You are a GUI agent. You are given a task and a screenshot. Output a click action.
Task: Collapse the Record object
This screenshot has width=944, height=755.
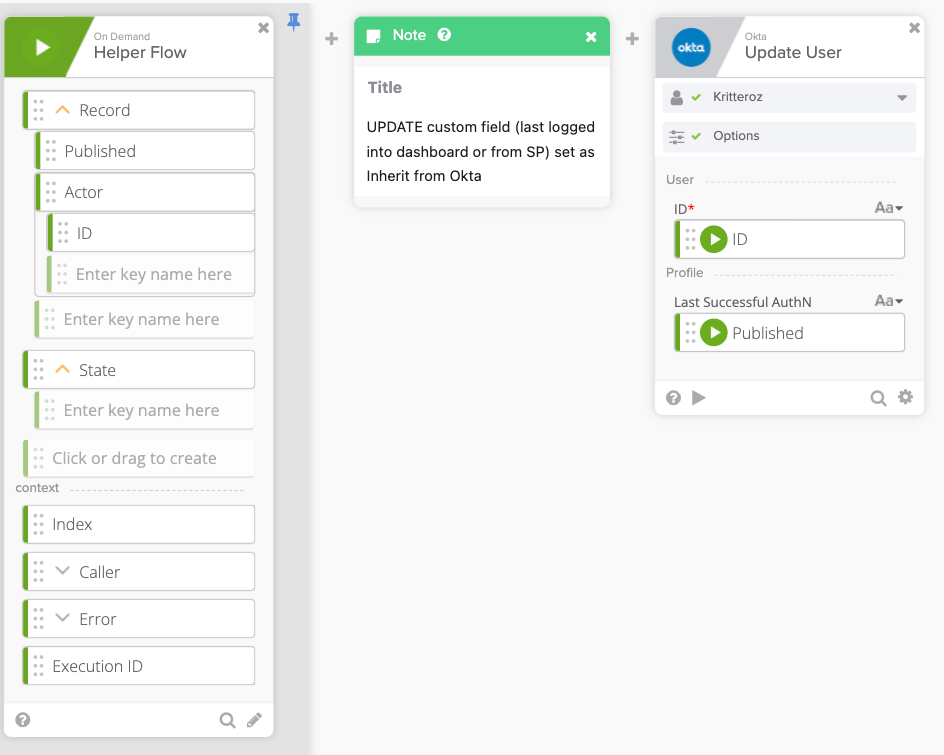[62, 110]
